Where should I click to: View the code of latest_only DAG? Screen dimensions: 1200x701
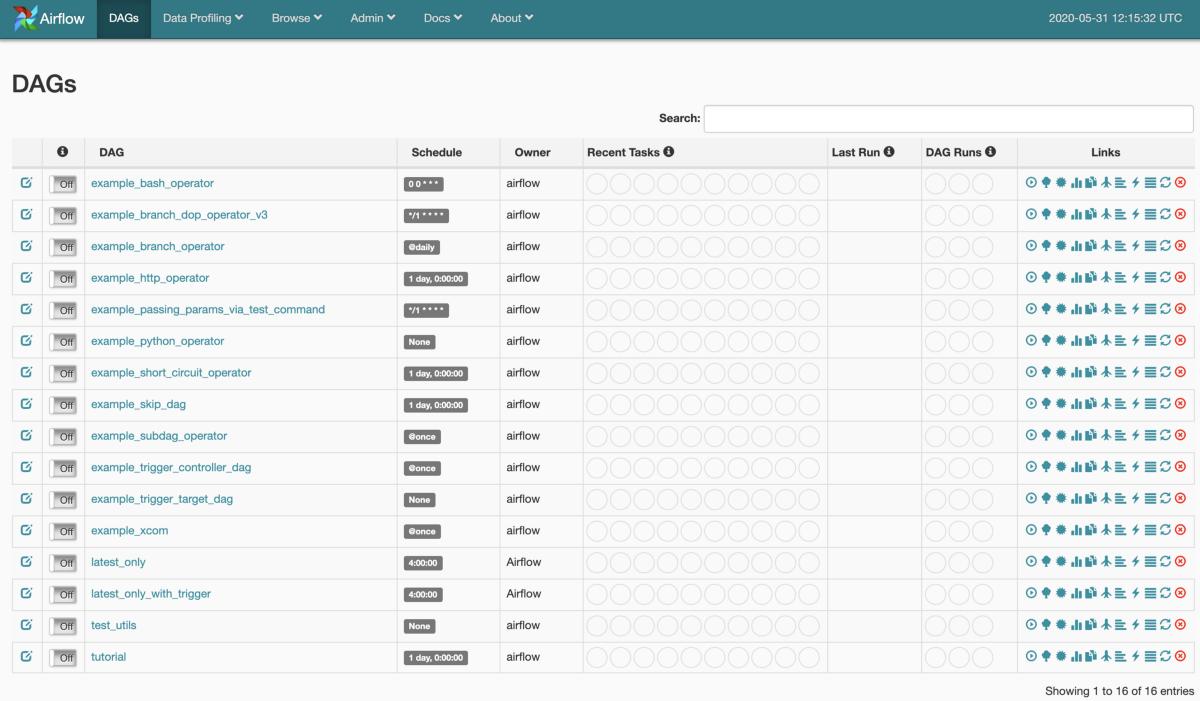pyautogui.click(x=1135, y=561)
